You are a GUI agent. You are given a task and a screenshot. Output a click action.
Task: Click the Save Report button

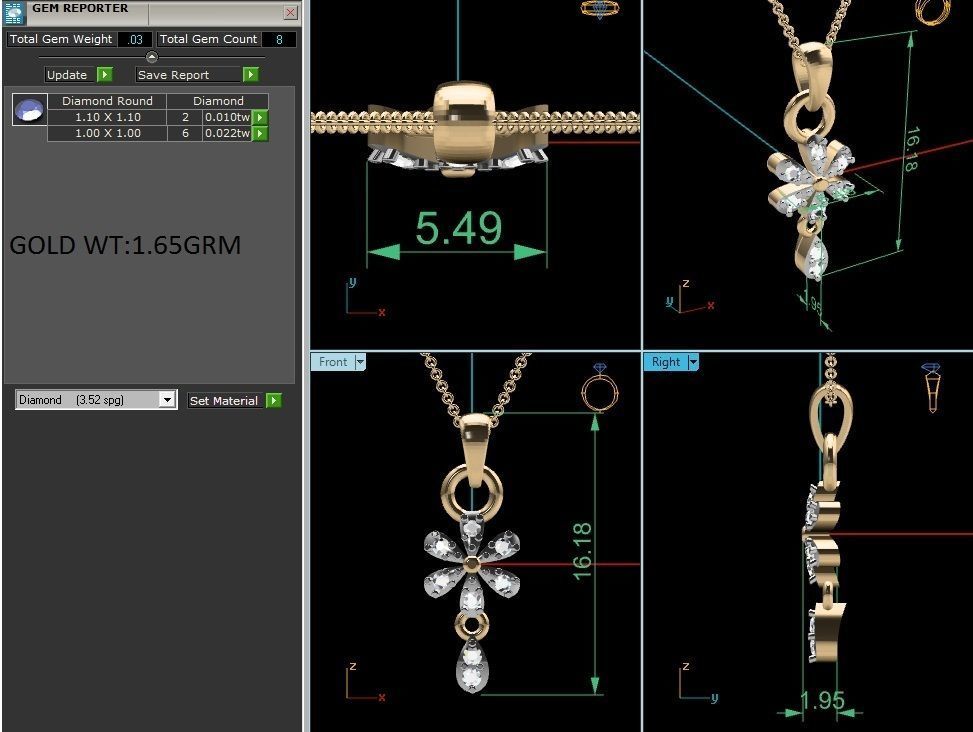(x=188, y=74)
